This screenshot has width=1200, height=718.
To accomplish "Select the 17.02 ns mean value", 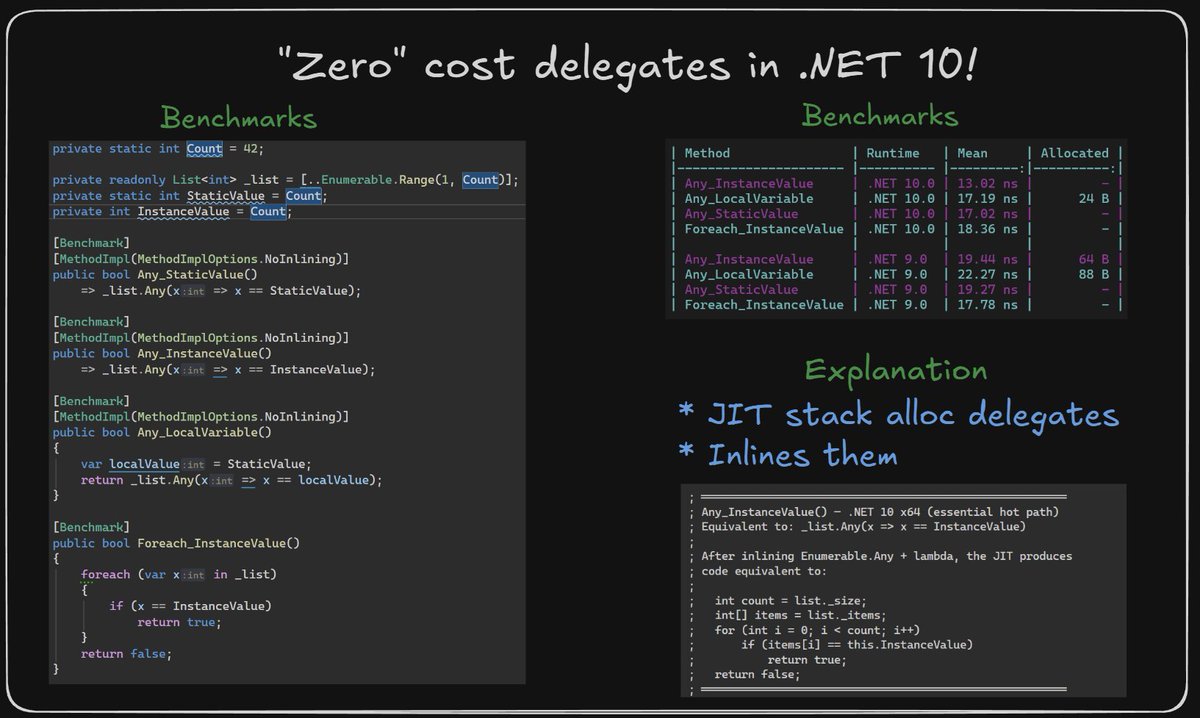I will coord(987,214).
